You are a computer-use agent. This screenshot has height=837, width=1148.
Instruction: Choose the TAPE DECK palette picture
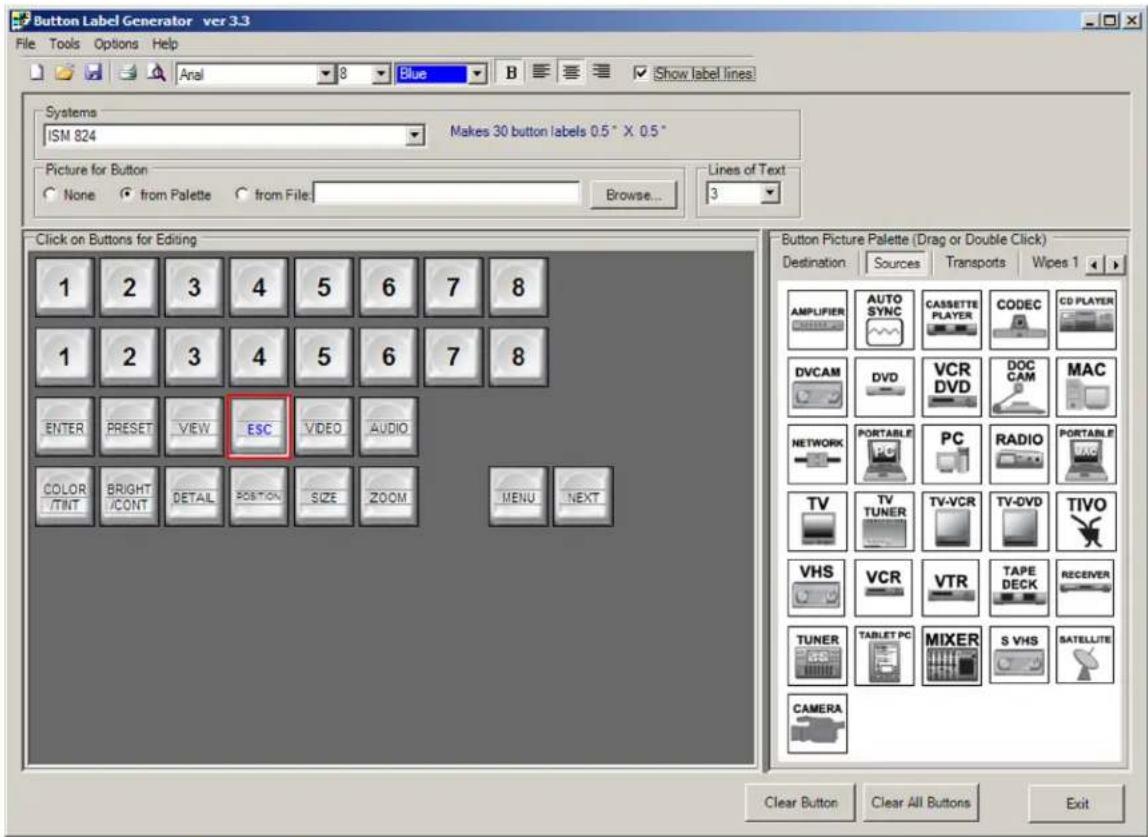pyautogui.click(x=1018, y=588)
